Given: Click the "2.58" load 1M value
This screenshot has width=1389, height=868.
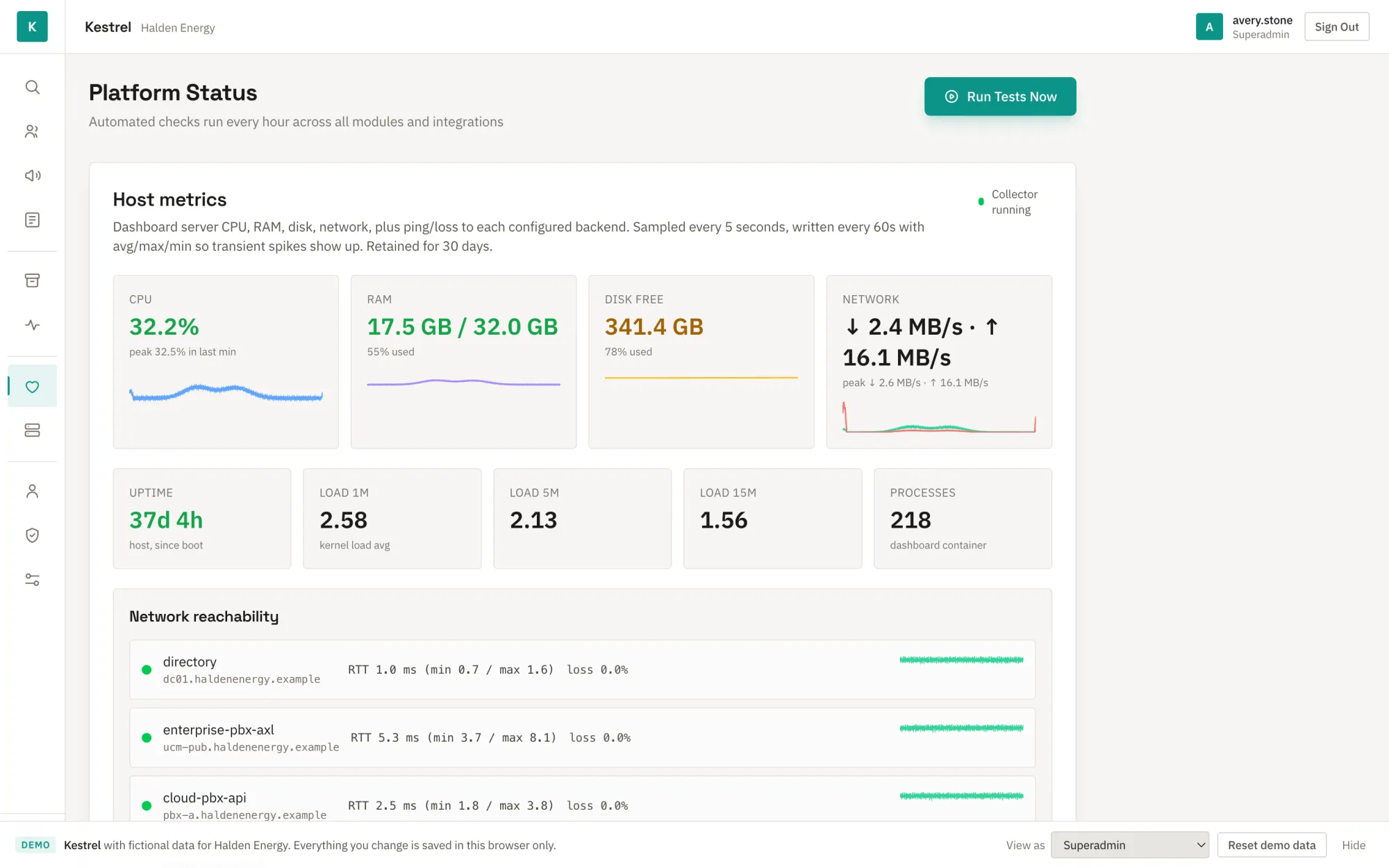Looking at the screenshot, I should click(343, 520).
